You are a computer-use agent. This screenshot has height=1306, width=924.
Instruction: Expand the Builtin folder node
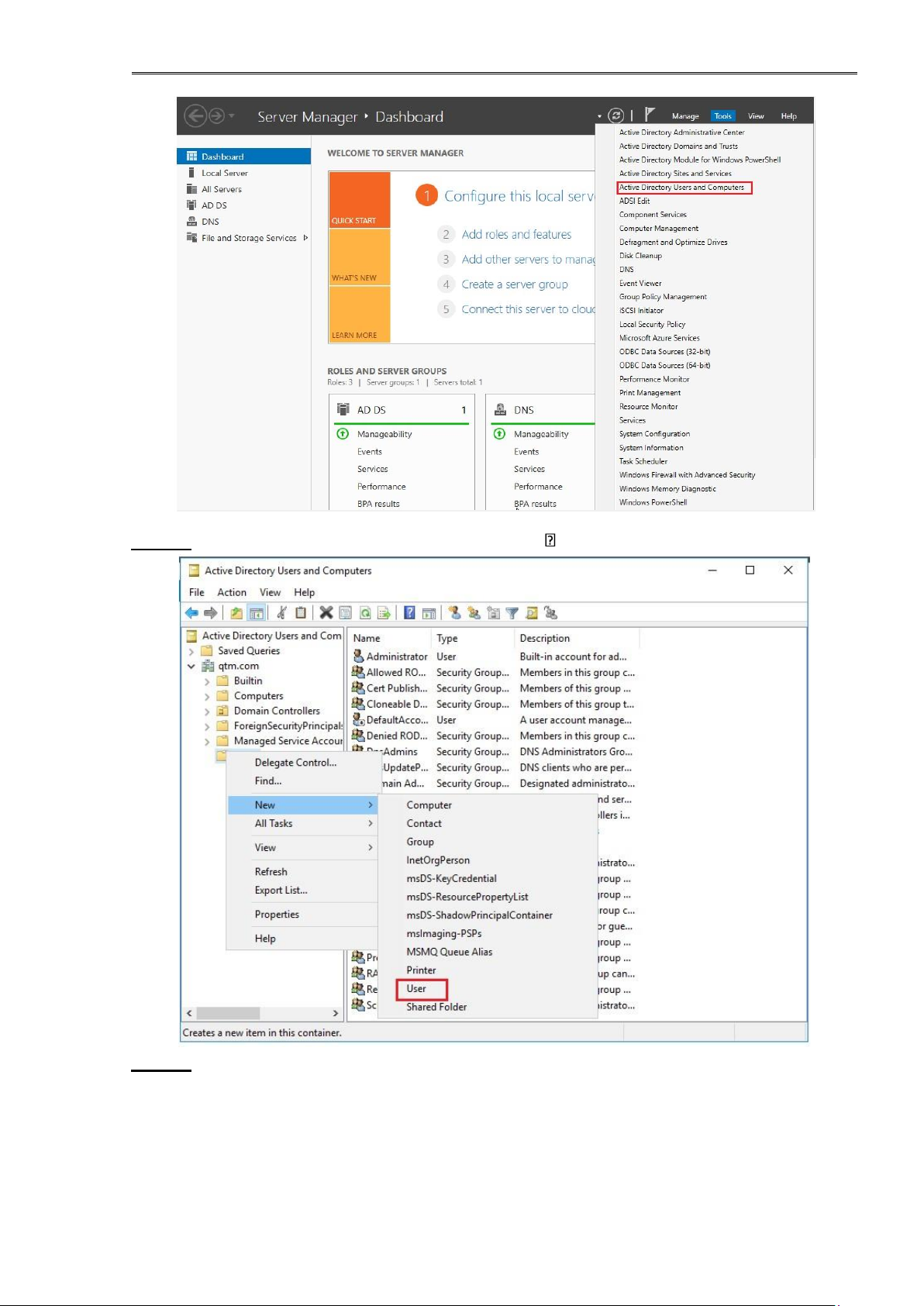tap(207, 681)
